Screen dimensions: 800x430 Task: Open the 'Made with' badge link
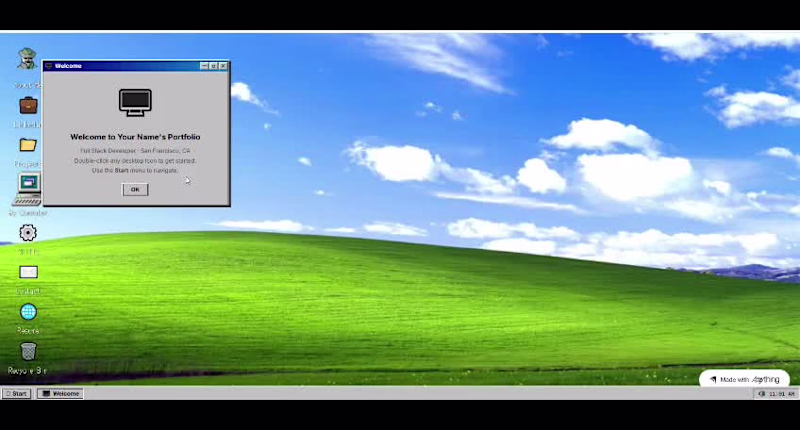click(x=744, y=380)
